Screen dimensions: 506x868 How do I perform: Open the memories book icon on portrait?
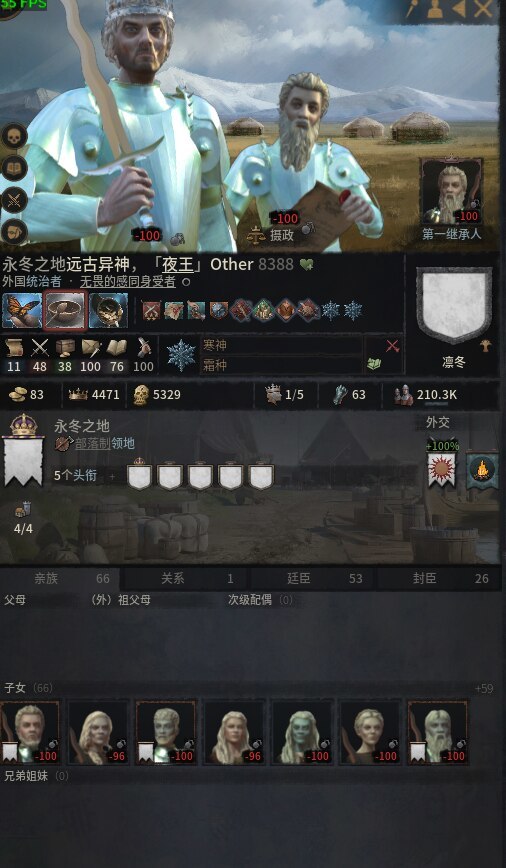click(x=13, y=168)
